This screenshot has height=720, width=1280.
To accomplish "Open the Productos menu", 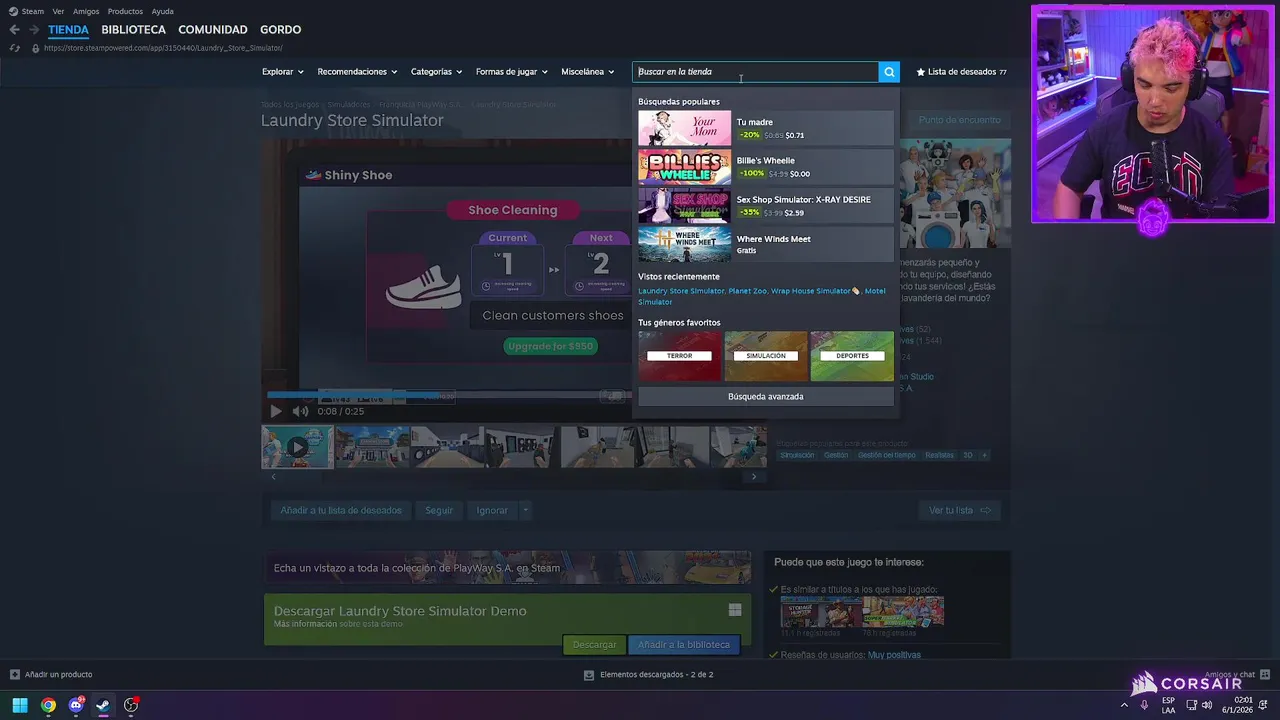I will (125, 11).
